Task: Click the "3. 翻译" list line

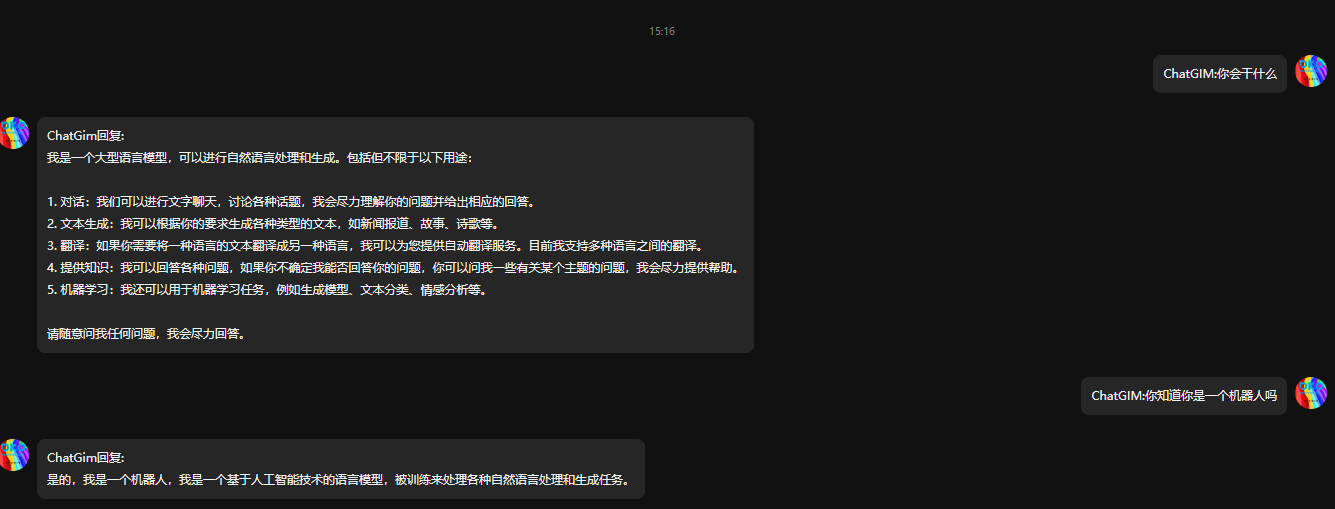Action: click(x=376, y=246)
